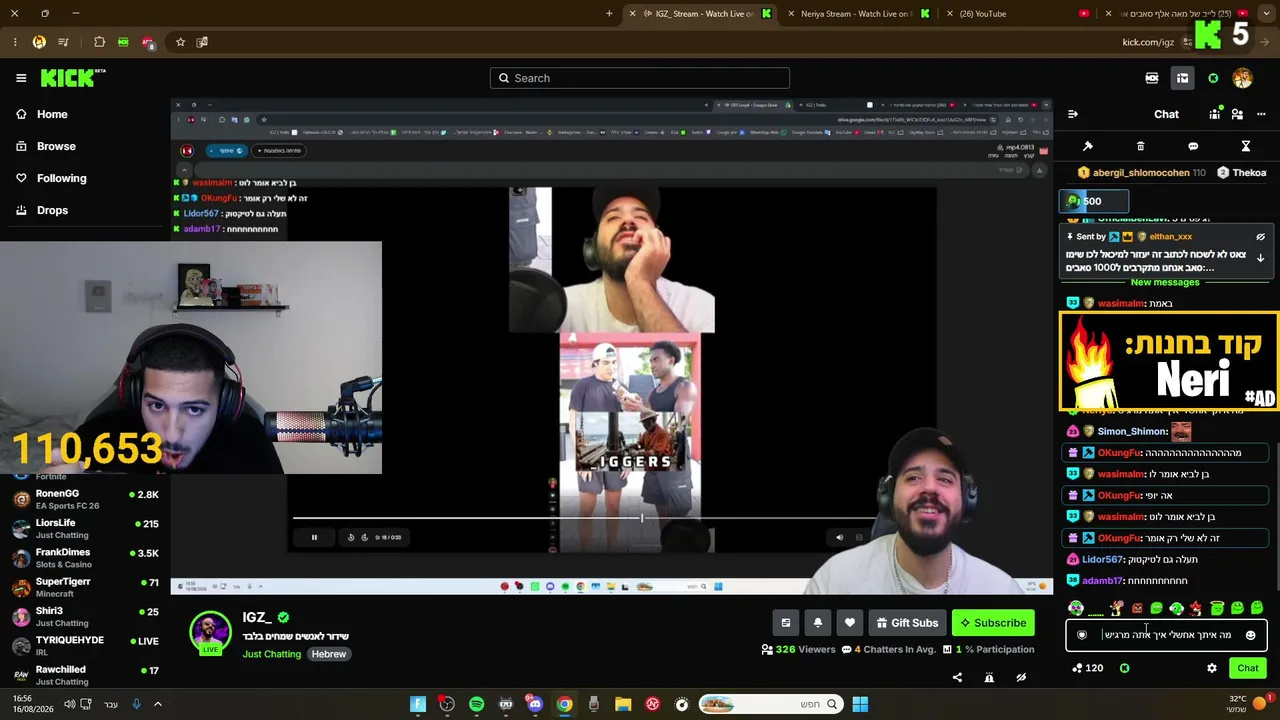Image resolution: width=1280 pixels, height=720 pixels.
Task: Click the theatre mode icon in header
Action: pos(1152,78)
